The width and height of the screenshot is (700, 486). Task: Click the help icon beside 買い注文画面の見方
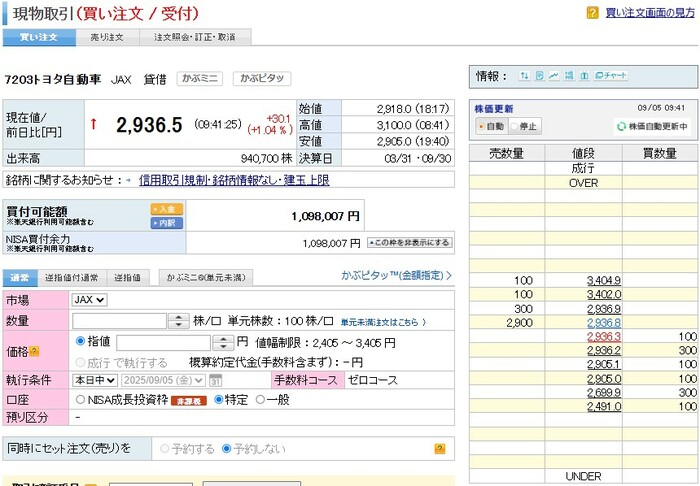pos(592,12)
